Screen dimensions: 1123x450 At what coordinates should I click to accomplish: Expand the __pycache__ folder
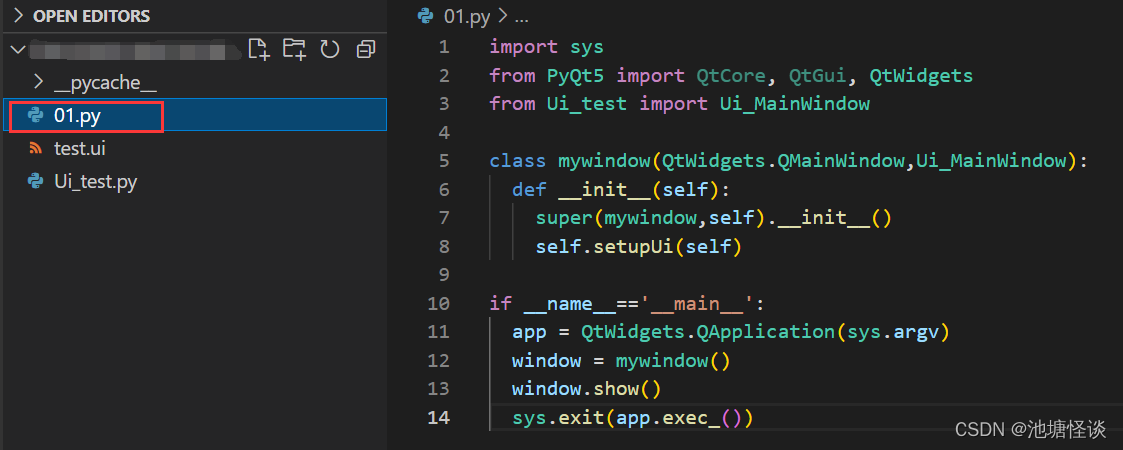pyautogui.click(x=39, y=82)
